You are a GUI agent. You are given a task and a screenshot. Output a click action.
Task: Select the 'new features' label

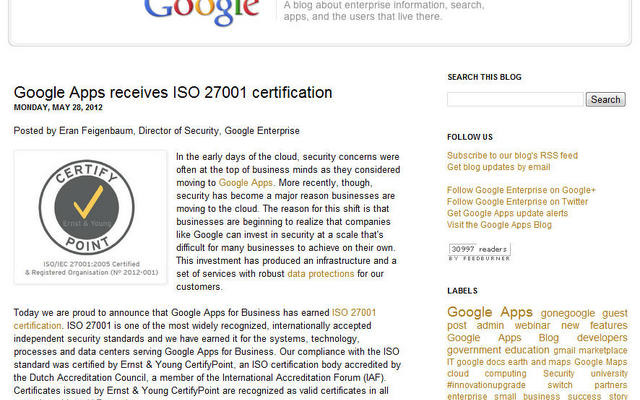[x=594, y=325]
